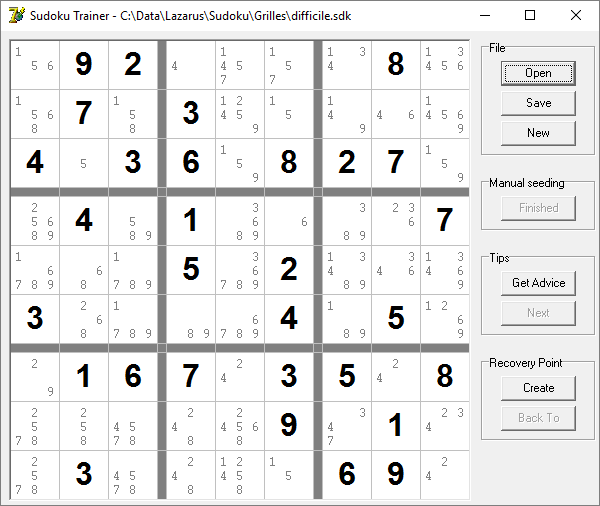Viewport: 600px width, 506px height.
Task: Click the cell showing only candidate 6
Action: [289, 220]
